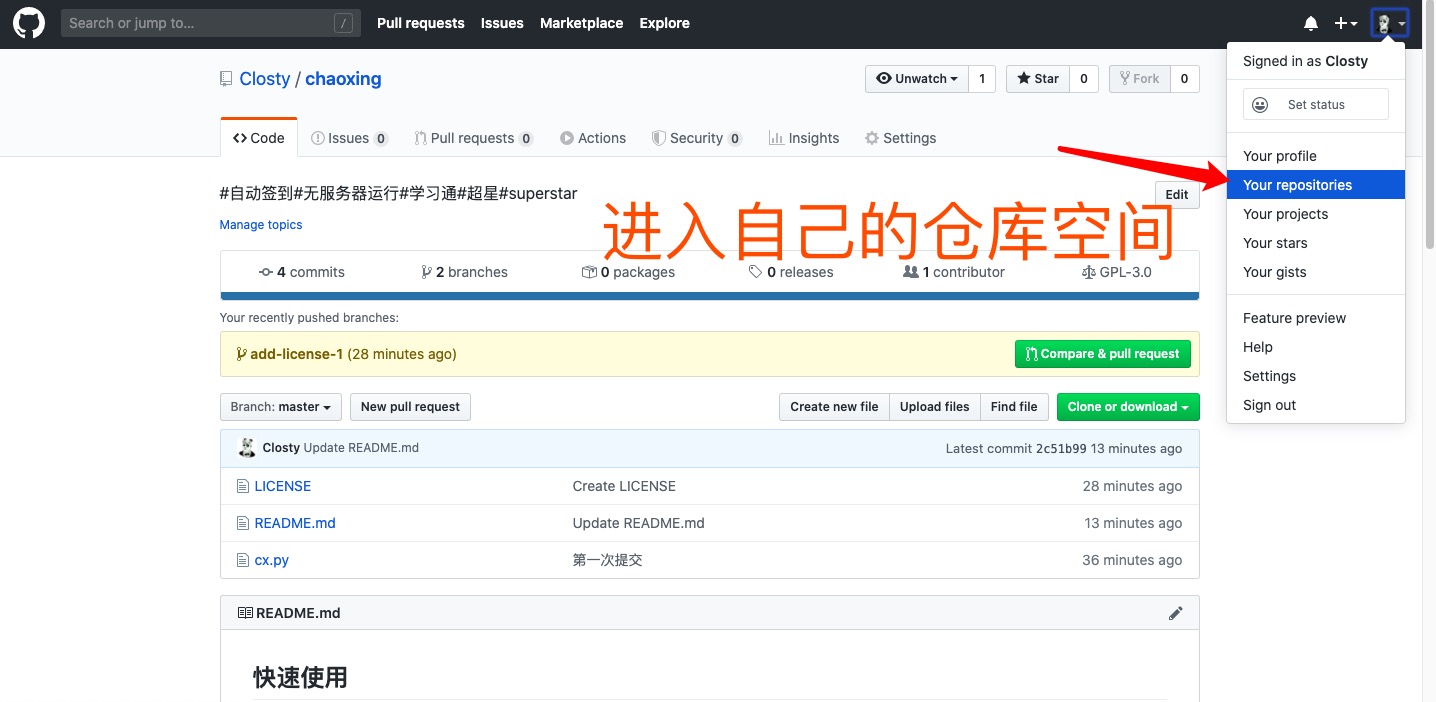Switch to the Code tab
This screenshot has width=1436, height=702.
tap(259, 138)
